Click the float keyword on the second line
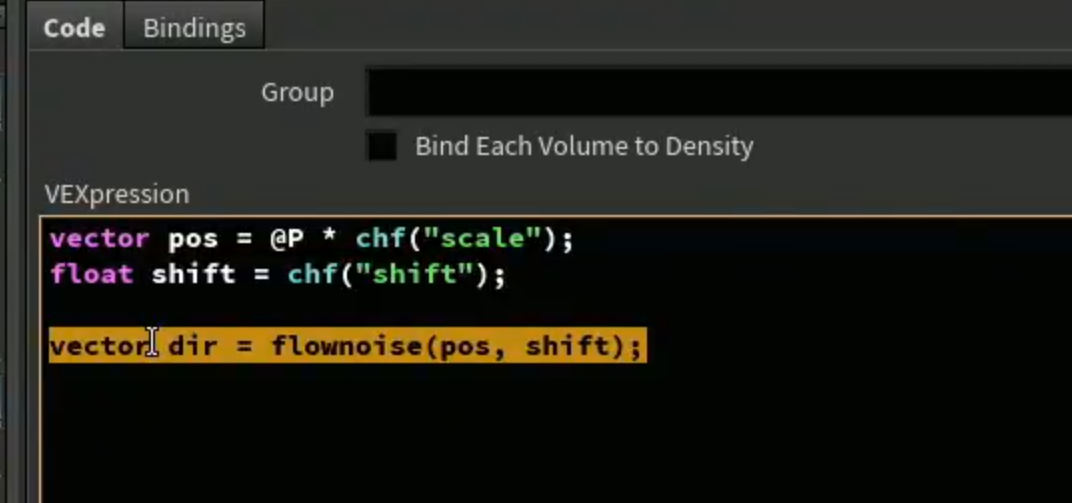1072x503 pixels. tap(92, 275)
